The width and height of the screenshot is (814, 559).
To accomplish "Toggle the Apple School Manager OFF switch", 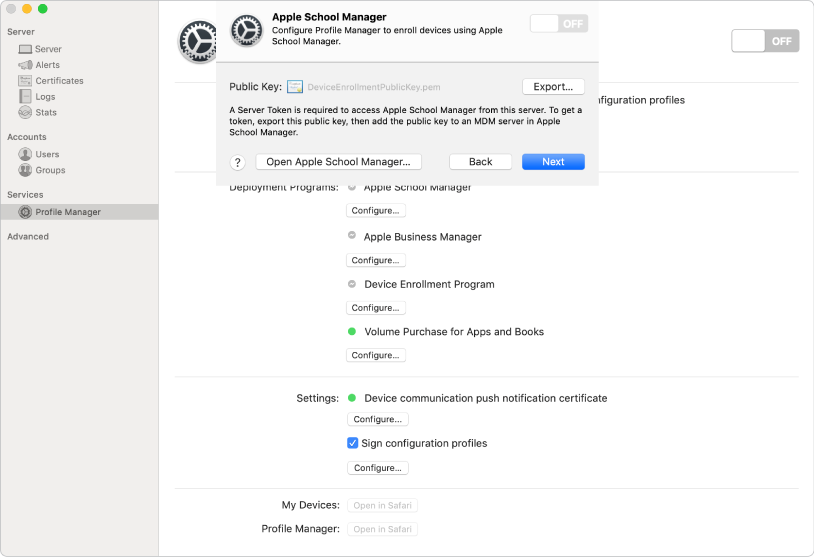I will (558, 23).
